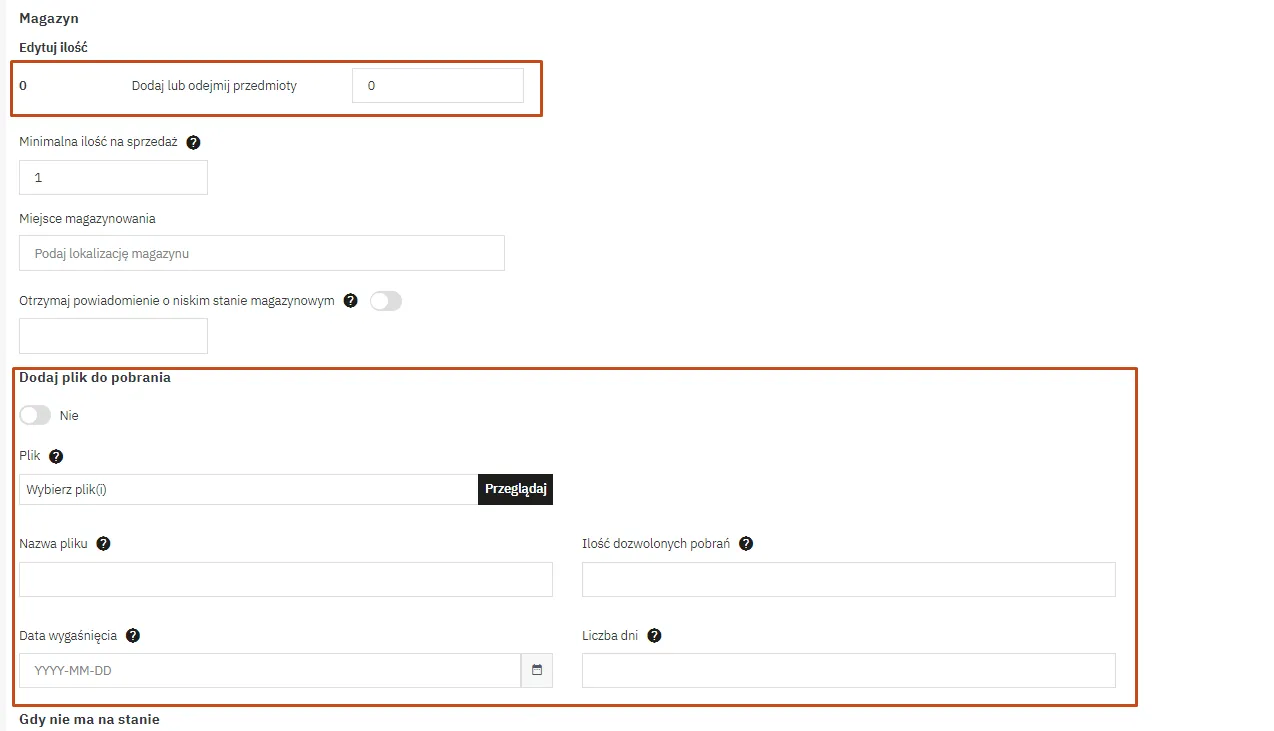
Task: Select the Liczba dni input field
Action: click(848, 671)
